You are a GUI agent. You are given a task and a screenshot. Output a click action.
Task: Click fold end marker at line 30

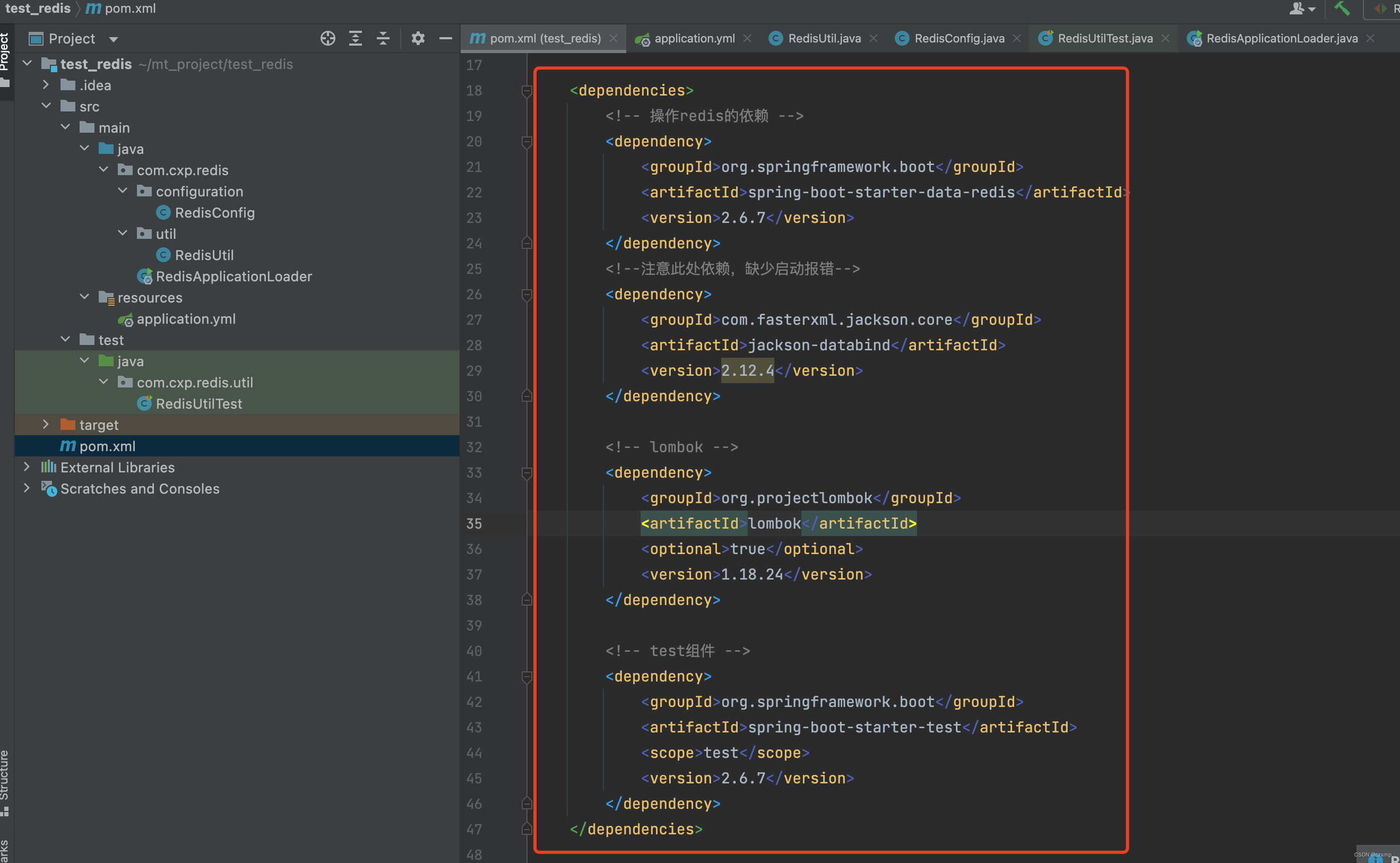click(x=526, y=396)
